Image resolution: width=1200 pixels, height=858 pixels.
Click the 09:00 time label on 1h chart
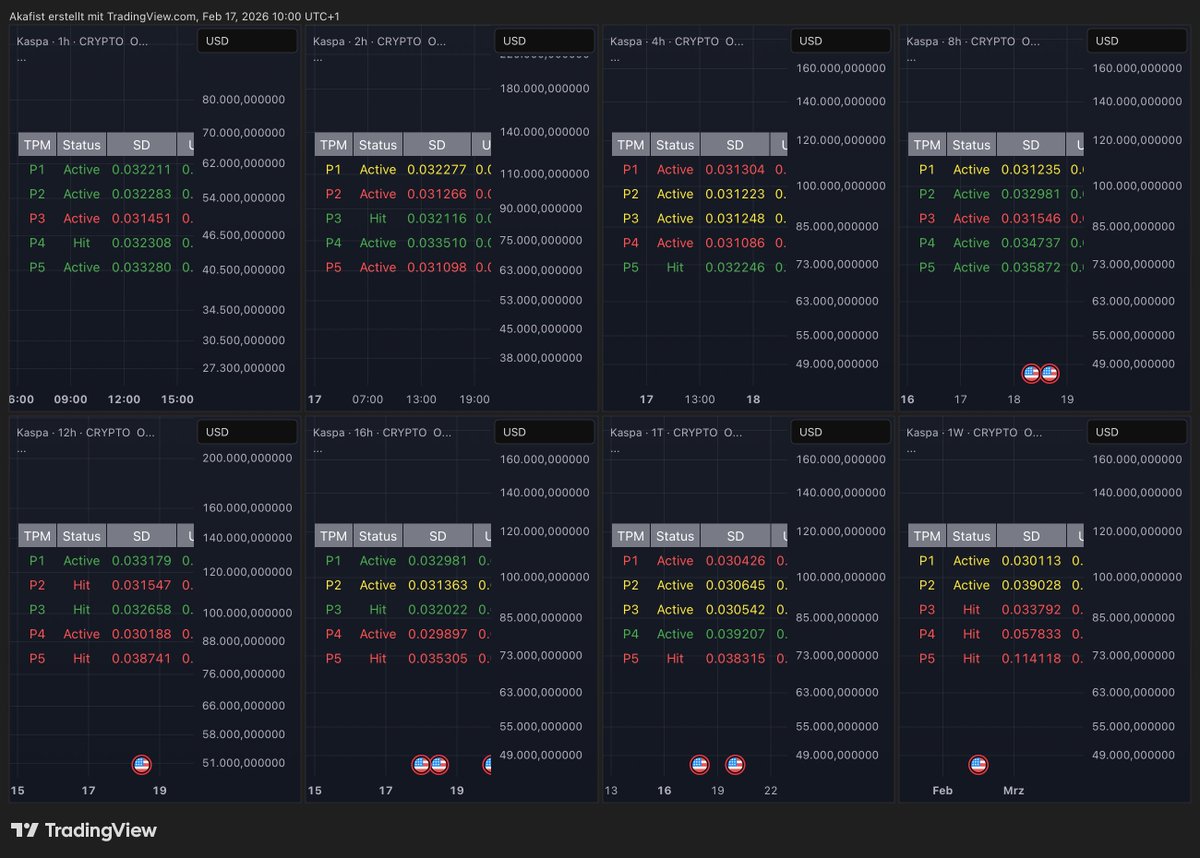pos(69,399)
